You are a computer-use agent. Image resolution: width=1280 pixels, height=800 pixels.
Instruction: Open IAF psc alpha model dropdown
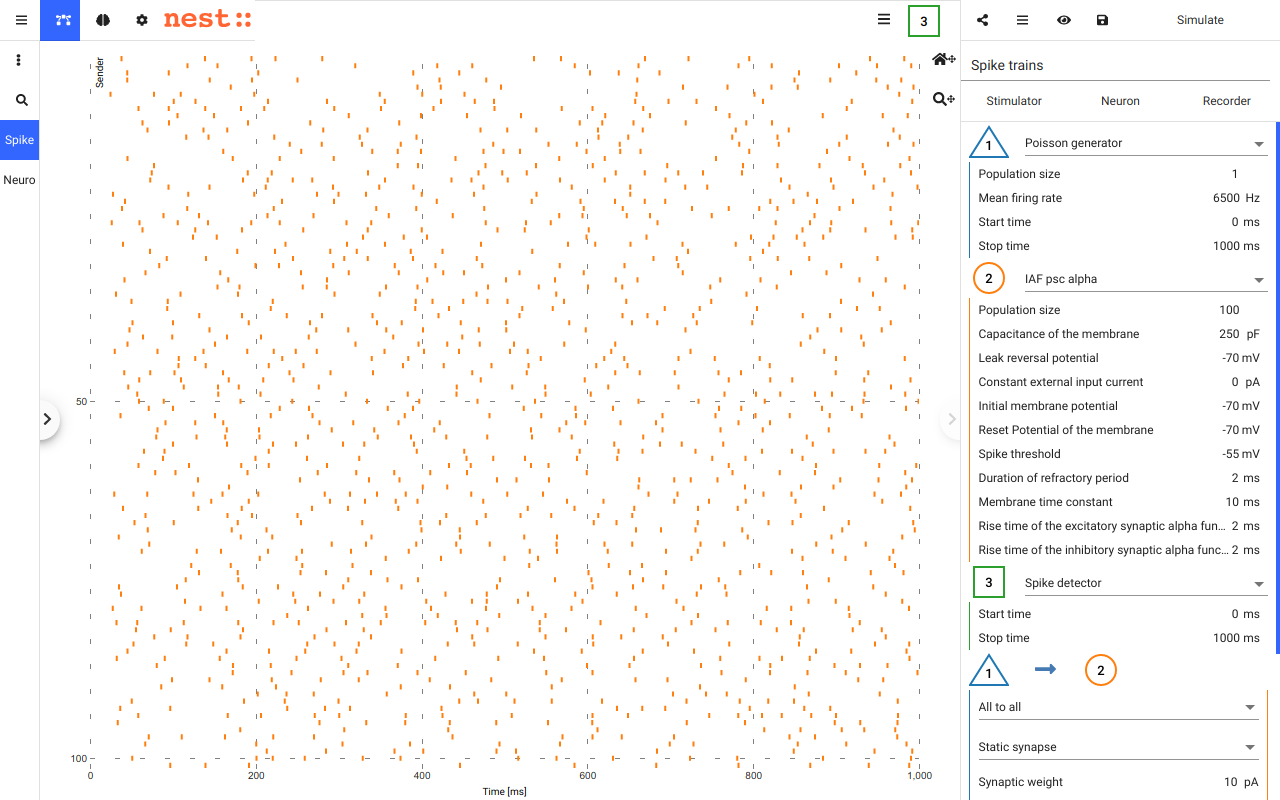click(x=1145, y=279)
